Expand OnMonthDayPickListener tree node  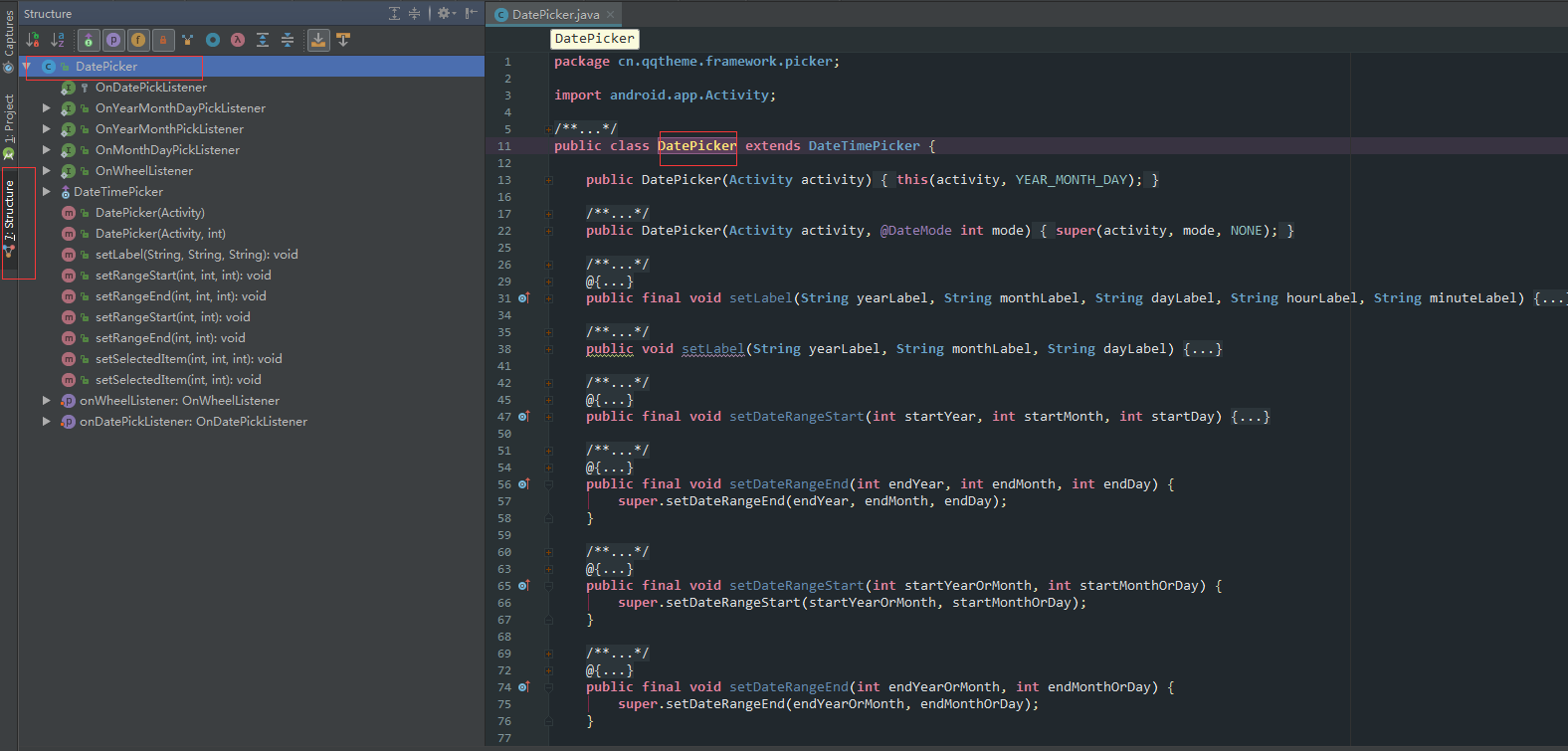[x=46, y=150]
